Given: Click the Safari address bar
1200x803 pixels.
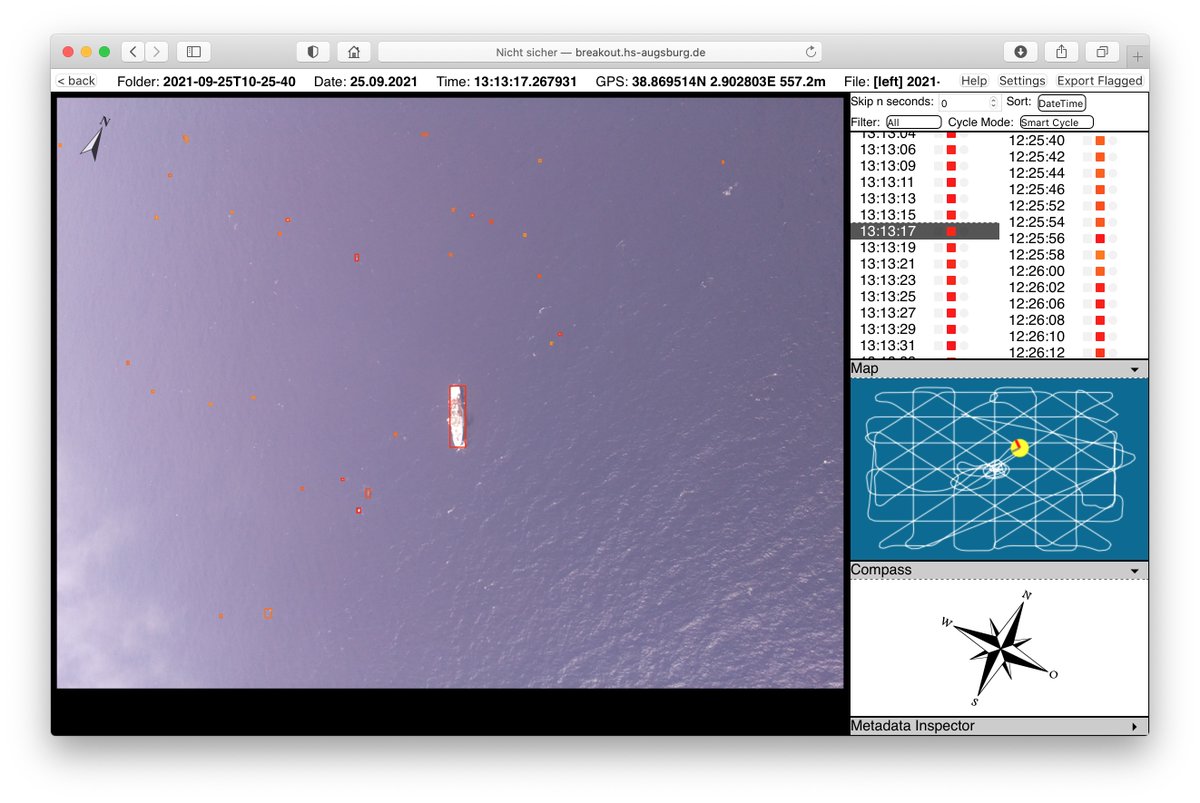Looking at the screenshot, I should 600,51.
